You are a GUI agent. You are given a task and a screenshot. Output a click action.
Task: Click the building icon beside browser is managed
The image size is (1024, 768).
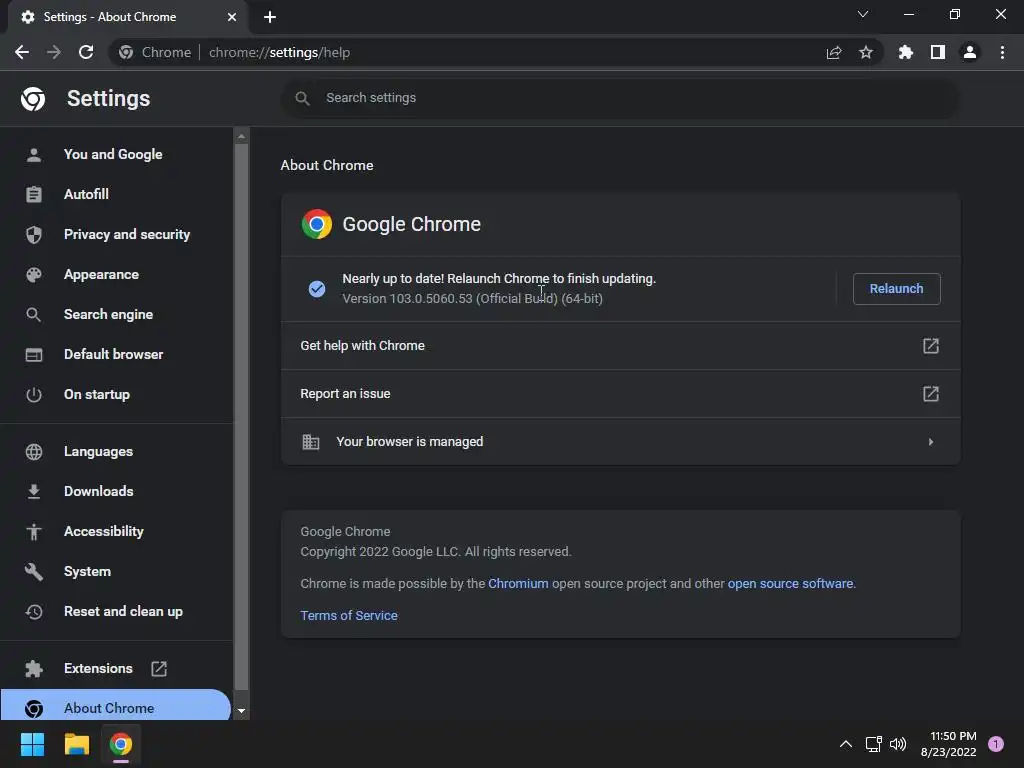(x=311, y=442)
